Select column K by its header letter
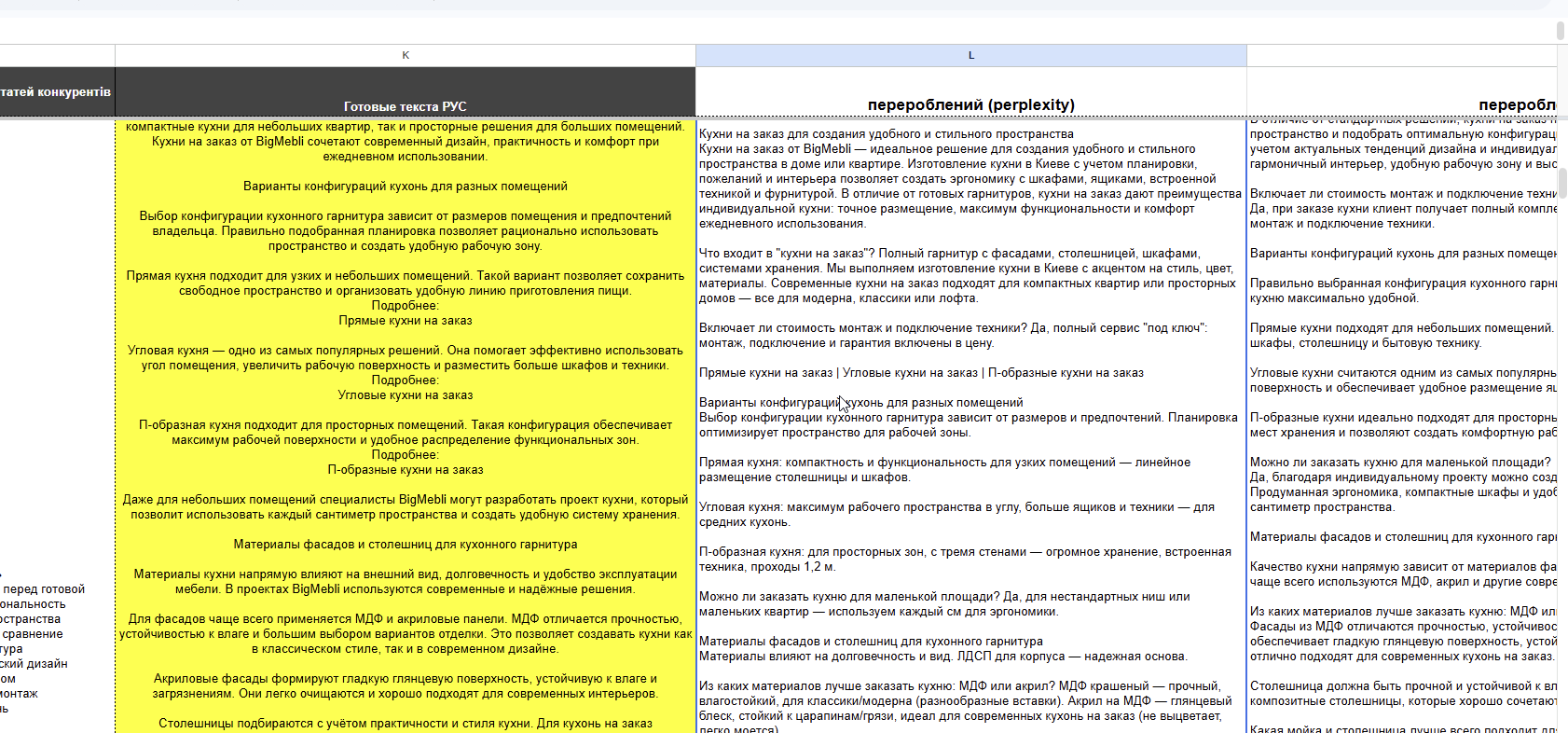 (406, 55)
